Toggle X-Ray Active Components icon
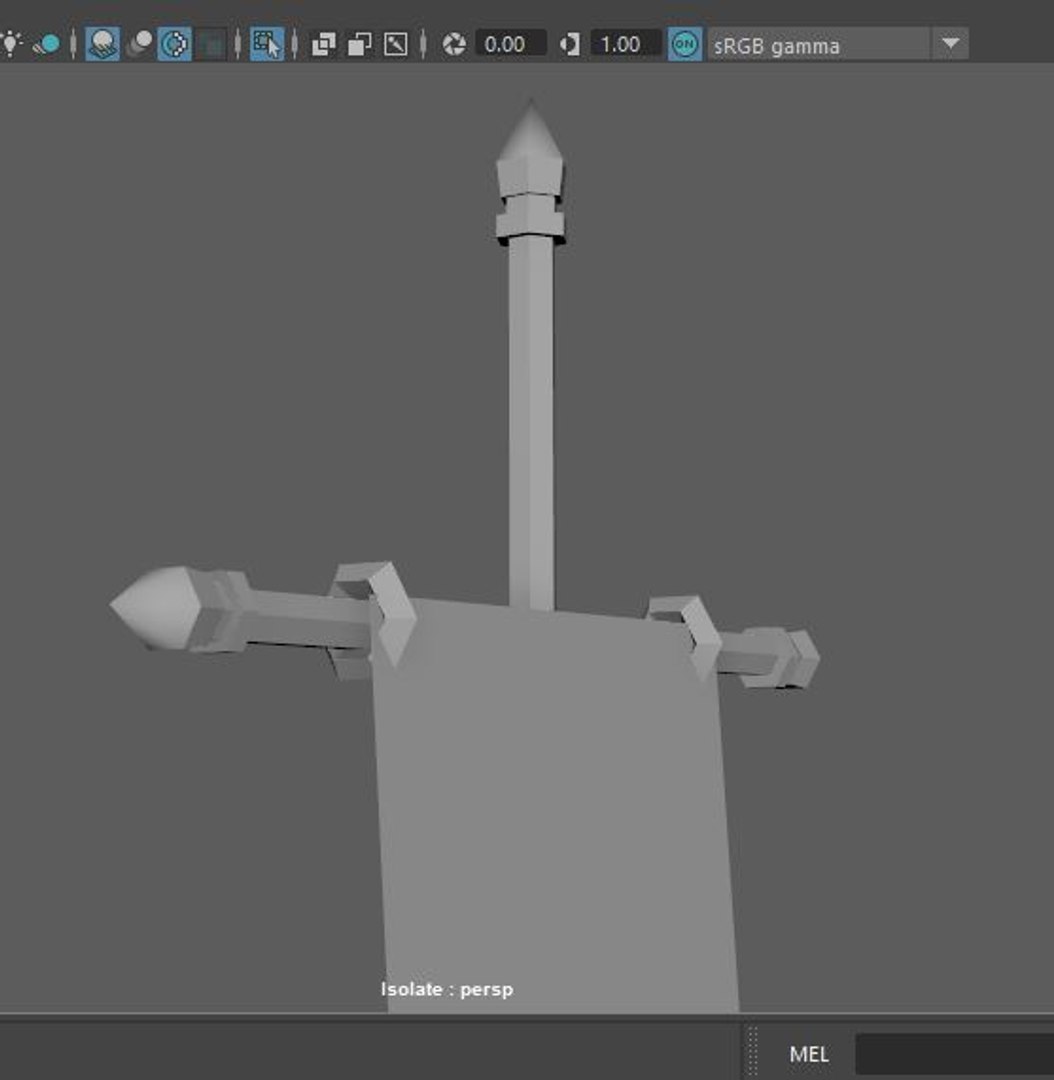The image size is (1054, 1080). point(360,45)
